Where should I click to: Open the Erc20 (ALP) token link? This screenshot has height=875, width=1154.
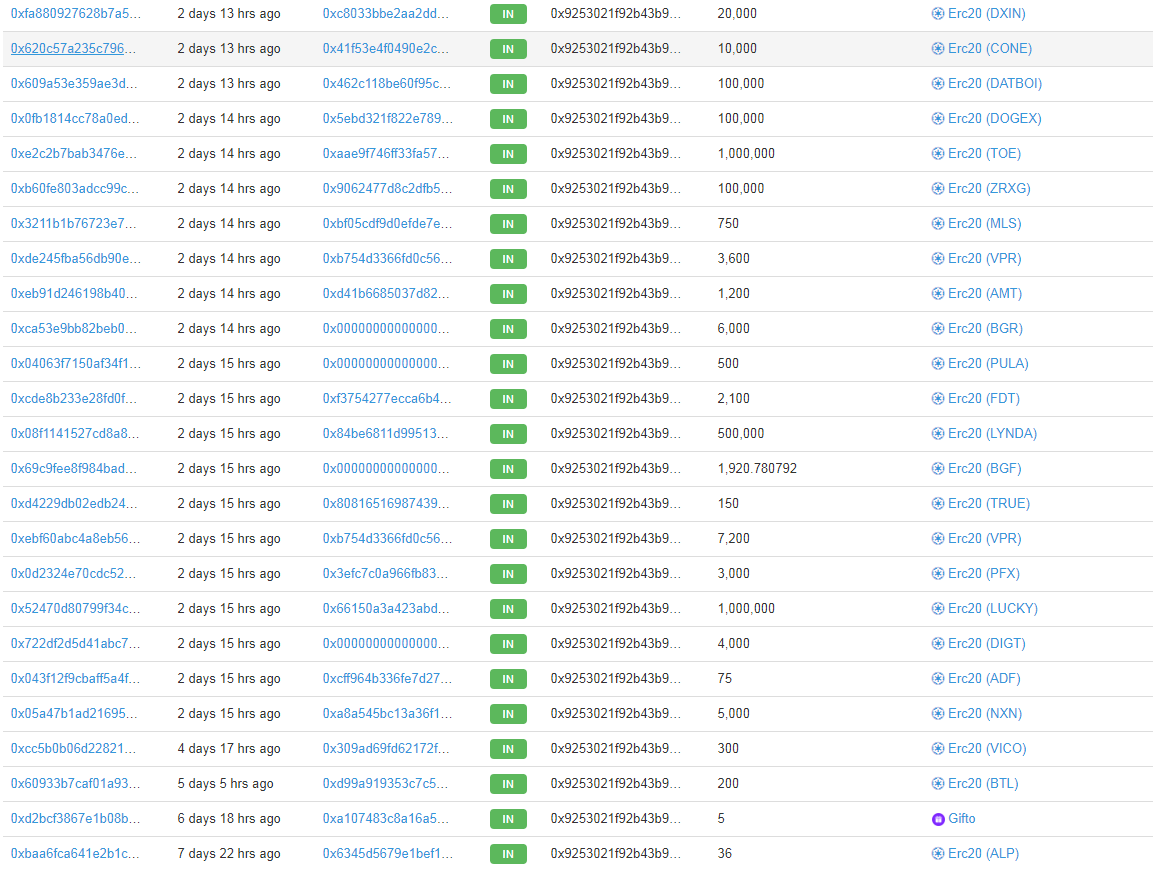click(983, 854)
